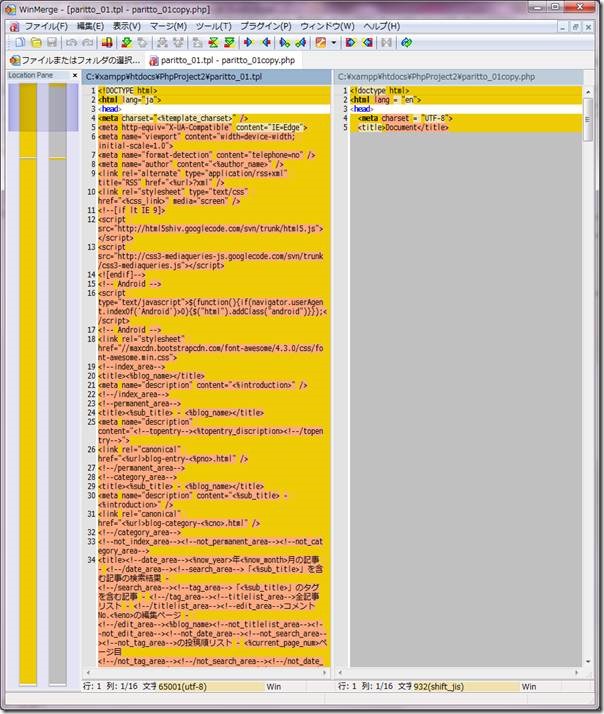Open the 編集(E) menu
The height and width of the screenshot is (714, 604).
[x=91, y=25]
